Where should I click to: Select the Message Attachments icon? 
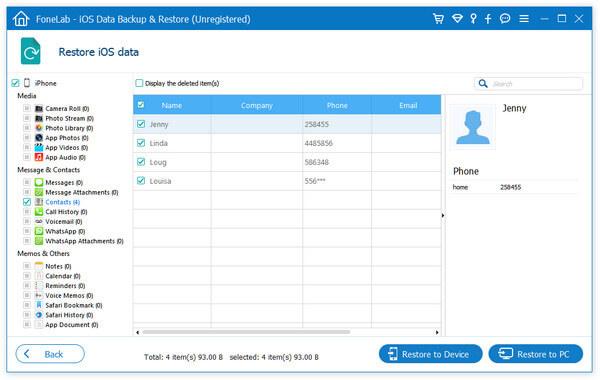39,192
